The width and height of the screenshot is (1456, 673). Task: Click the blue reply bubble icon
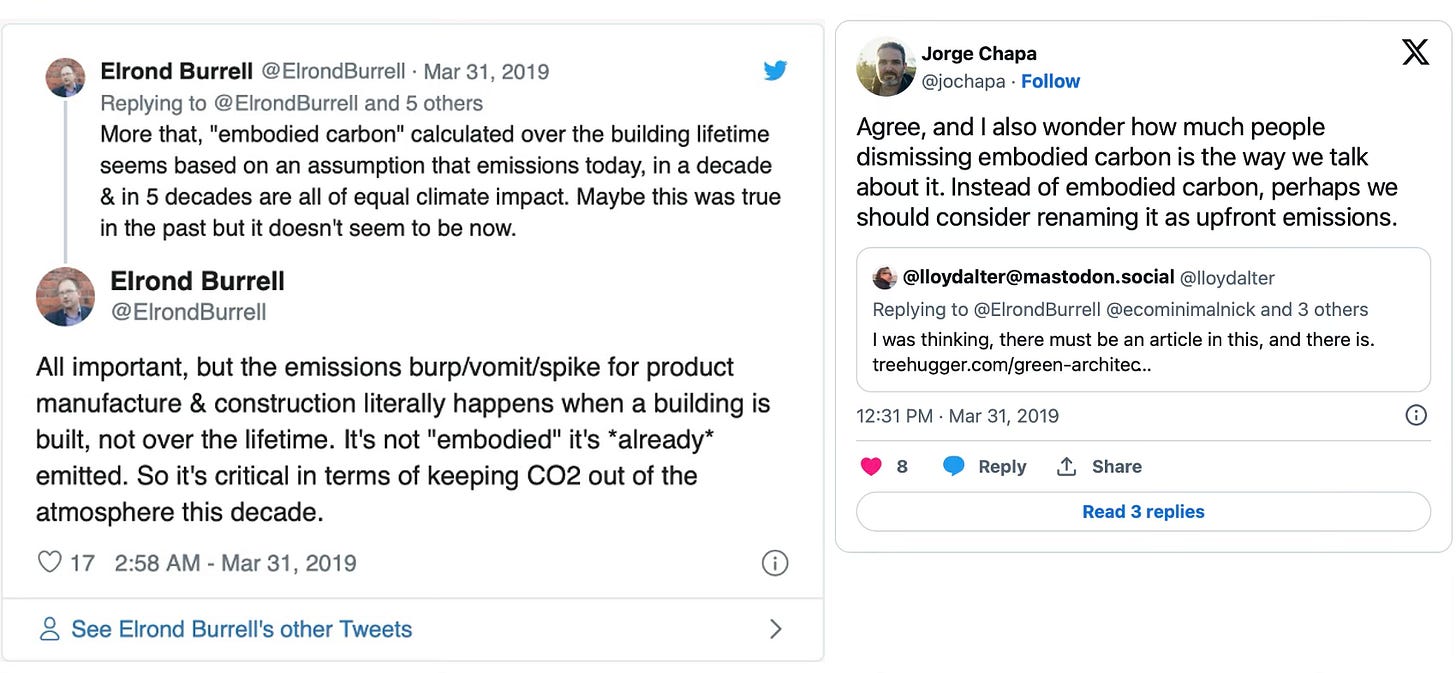(x=954, y=466)
